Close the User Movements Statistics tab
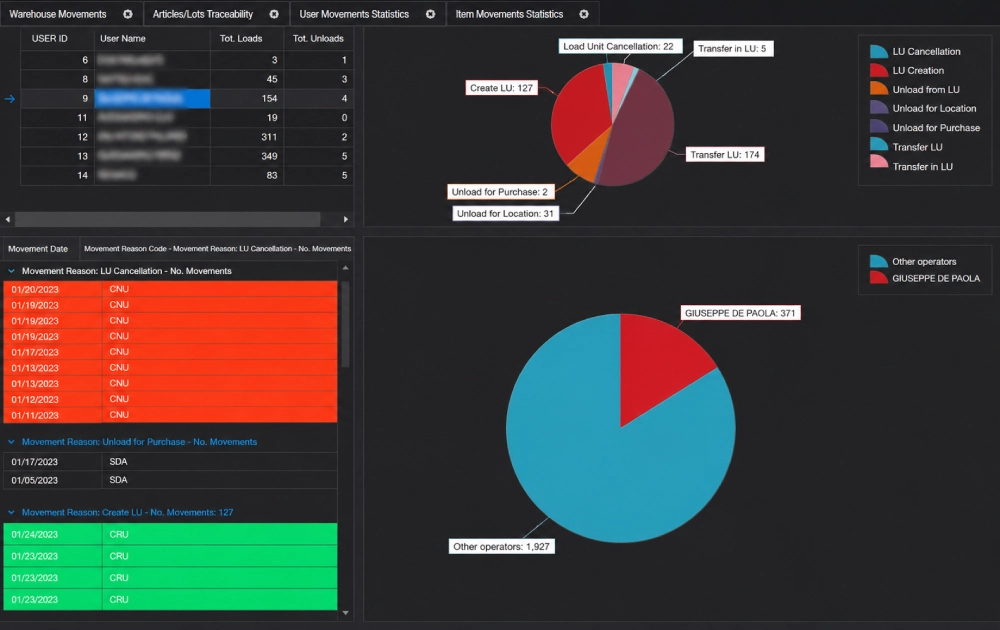The height and width of the screenshot is (630, 1000). point(430,14)
